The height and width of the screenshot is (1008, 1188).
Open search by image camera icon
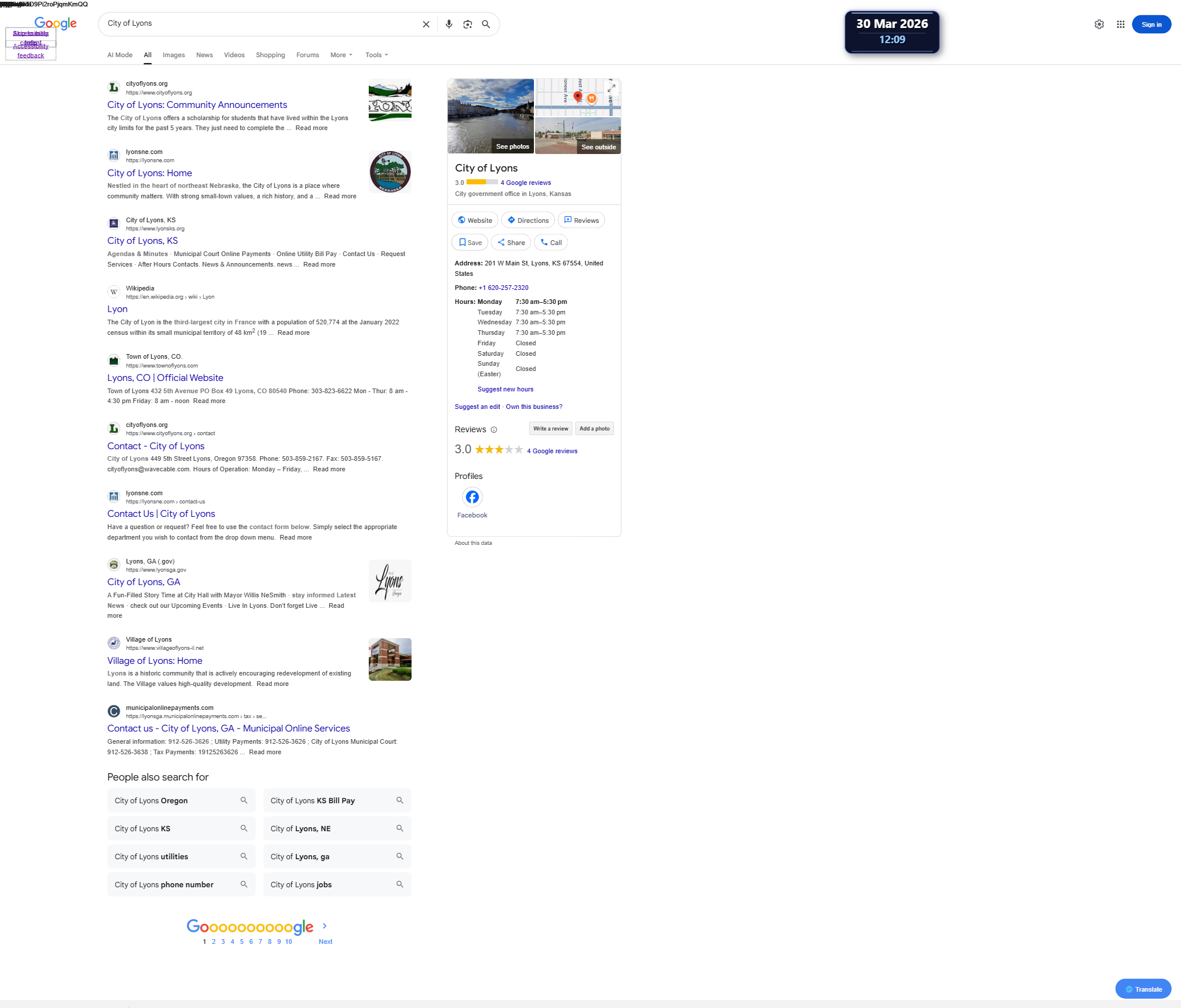pos(467,24)
